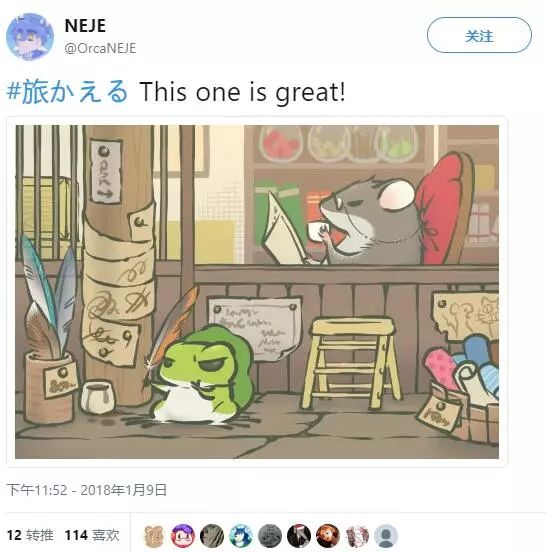Open the purple-haired cartoon liker avatar
This screenshot has width=546, height=553.
183,536
